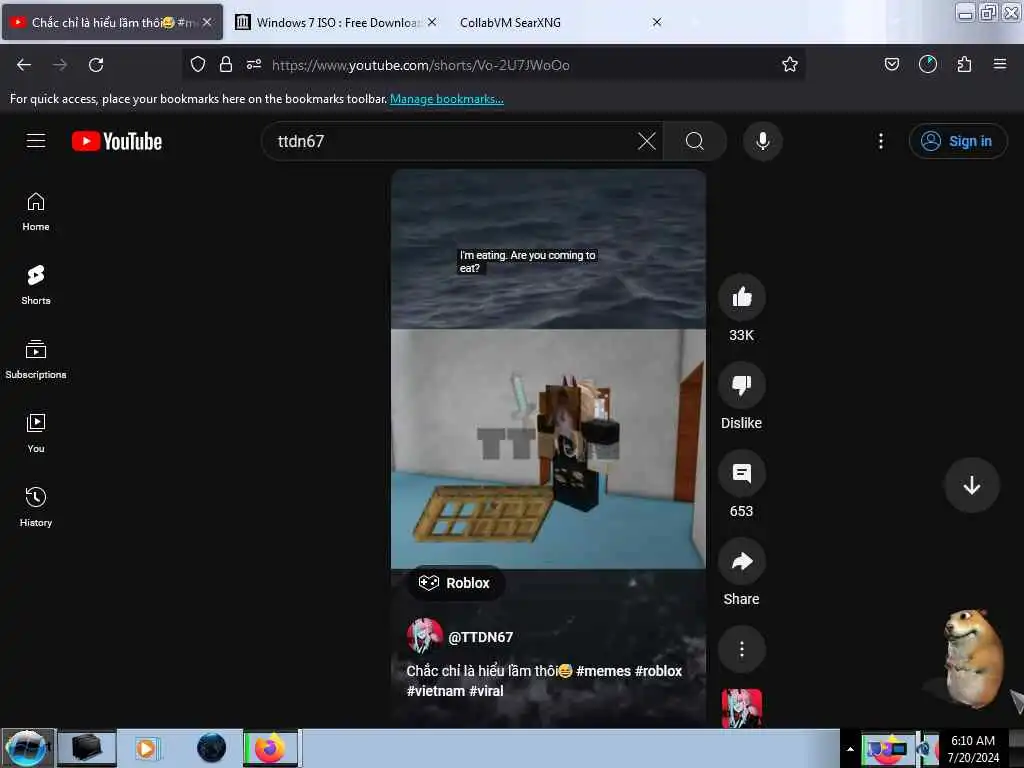
Task: Show hidden system tray icons
Action: pyautogui.click(x=850, y=749)
